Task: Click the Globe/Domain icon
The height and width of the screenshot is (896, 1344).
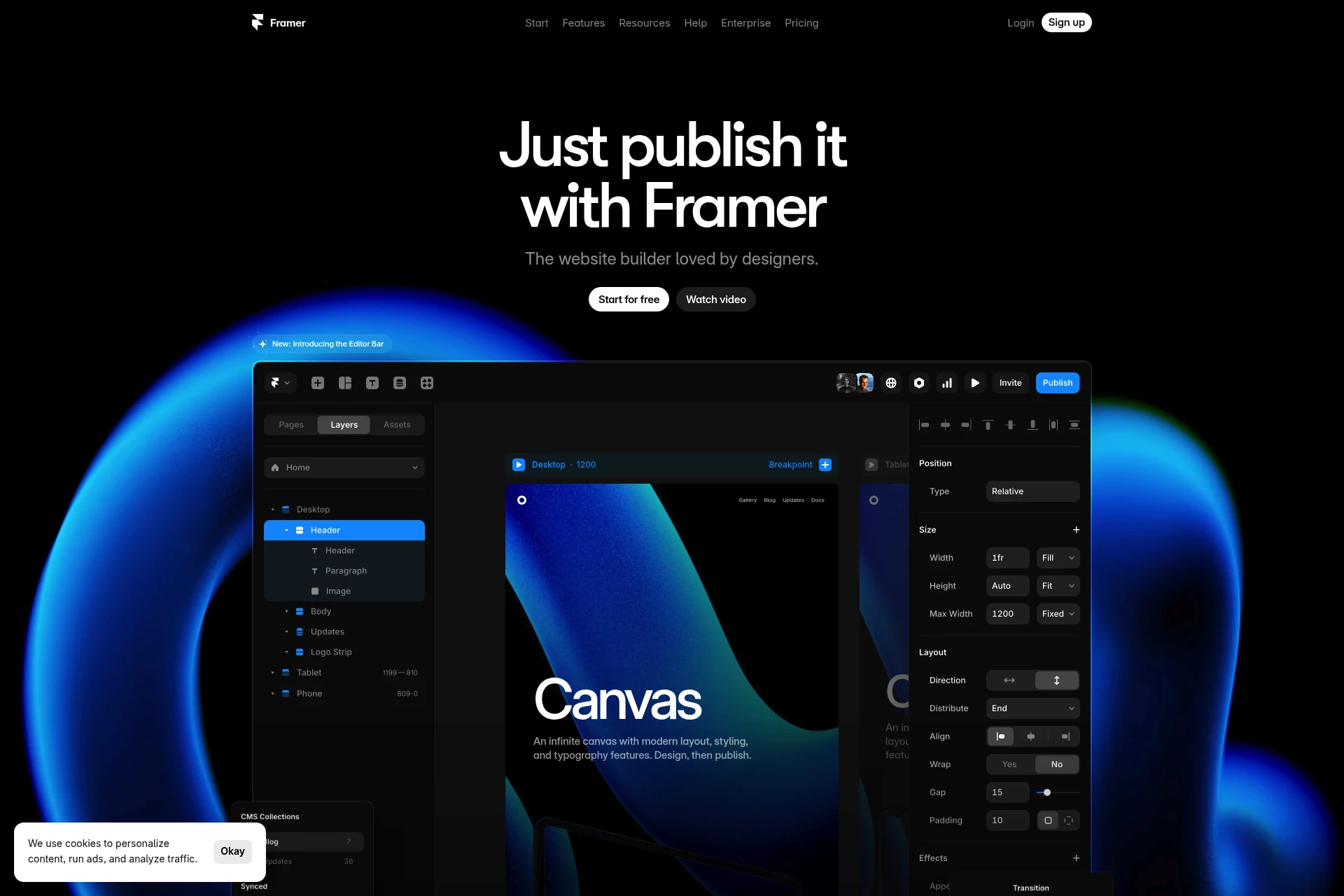Action: tap(890, 383)
